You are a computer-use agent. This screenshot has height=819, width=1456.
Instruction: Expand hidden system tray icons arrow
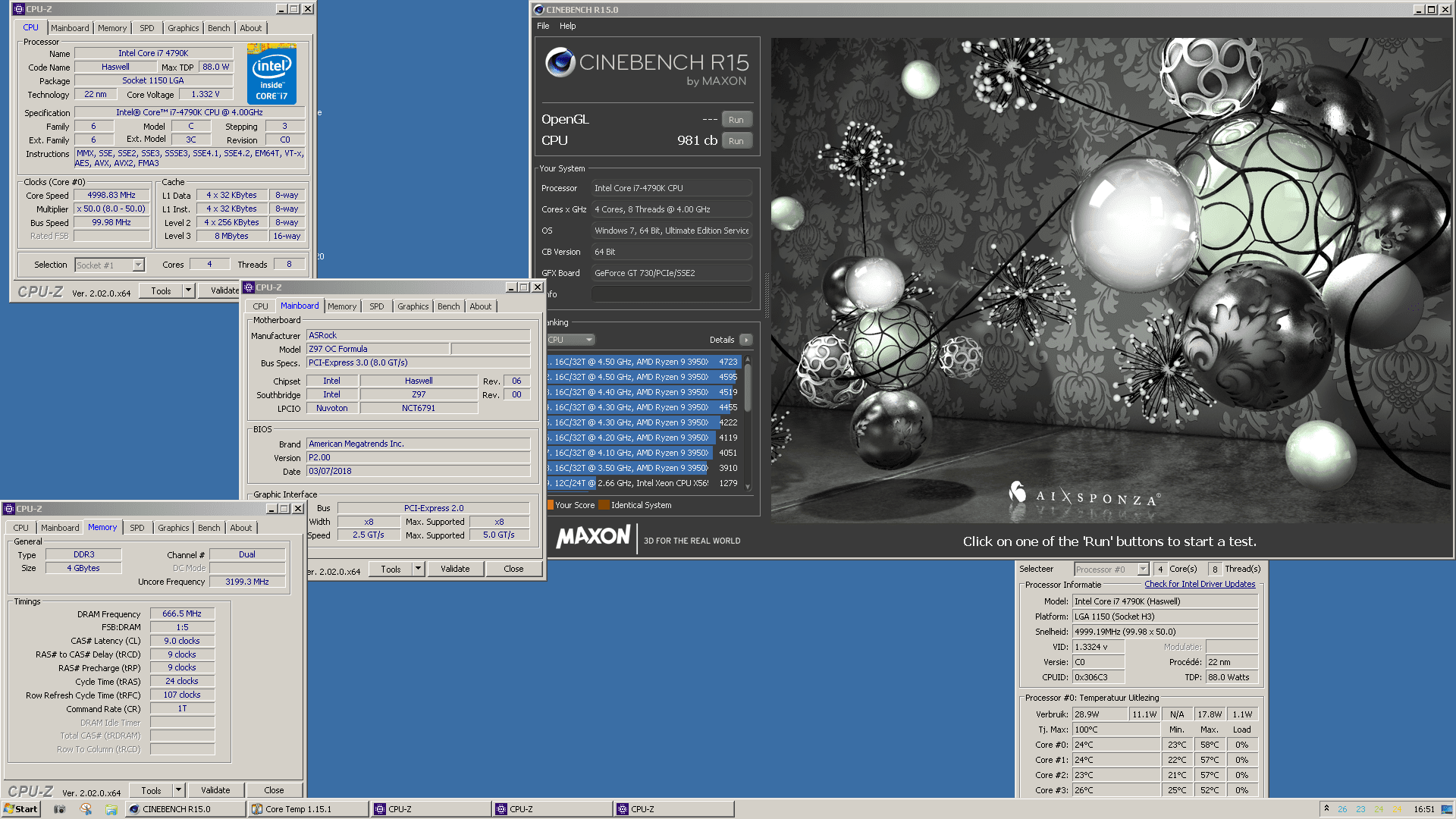1326,808
